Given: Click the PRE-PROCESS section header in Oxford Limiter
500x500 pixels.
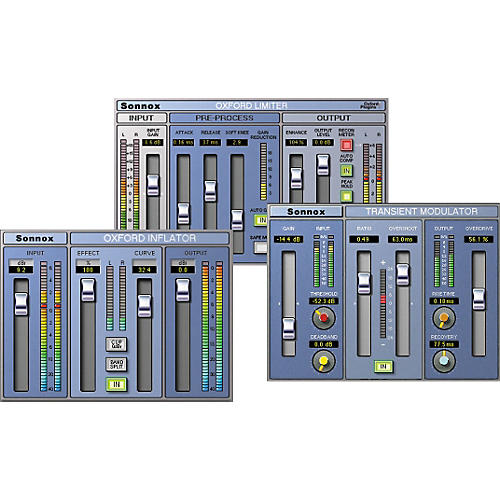Looking at the screenshot, I should pyautogui.click(x=224, y=118).
